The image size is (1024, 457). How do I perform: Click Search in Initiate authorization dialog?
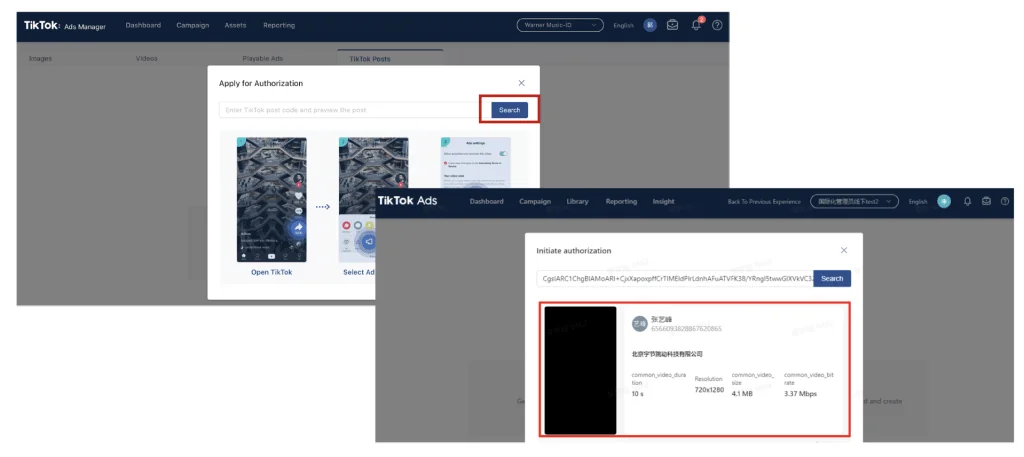832,278
